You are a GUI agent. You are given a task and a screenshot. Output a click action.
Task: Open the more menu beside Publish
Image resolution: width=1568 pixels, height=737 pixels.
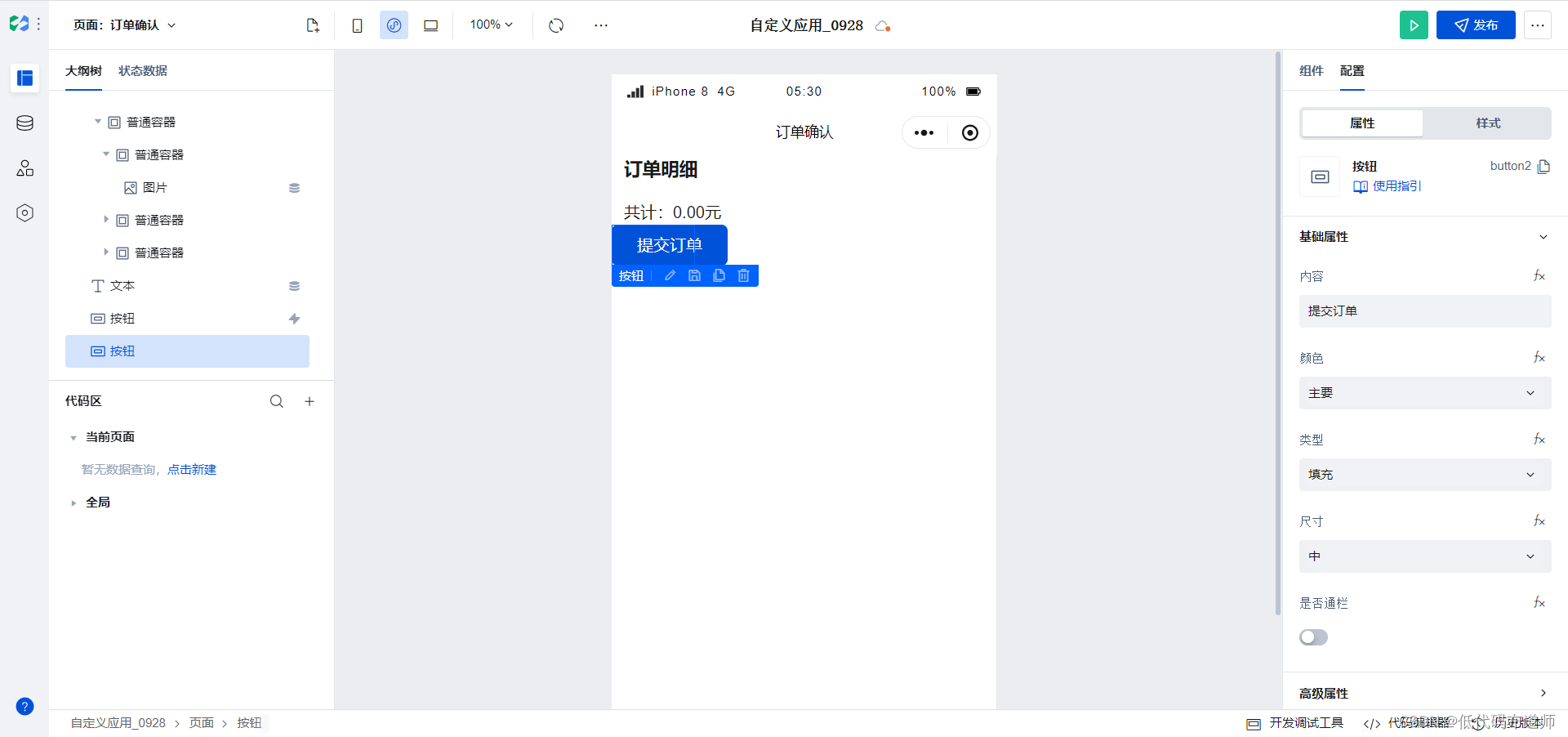point(1538,25)
